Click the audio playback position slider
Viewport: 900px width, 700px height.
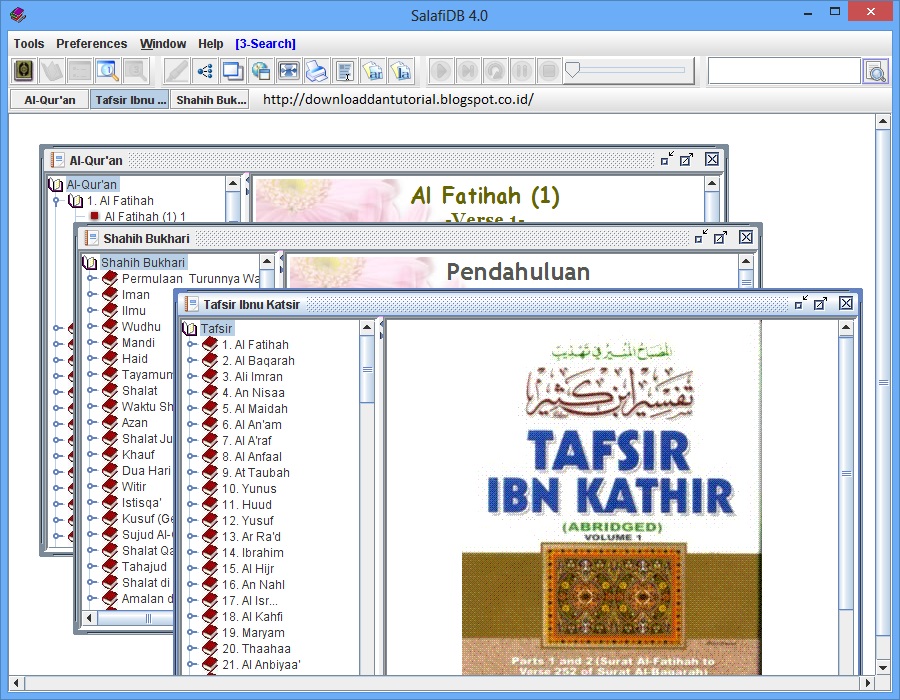tap(629, 71)
